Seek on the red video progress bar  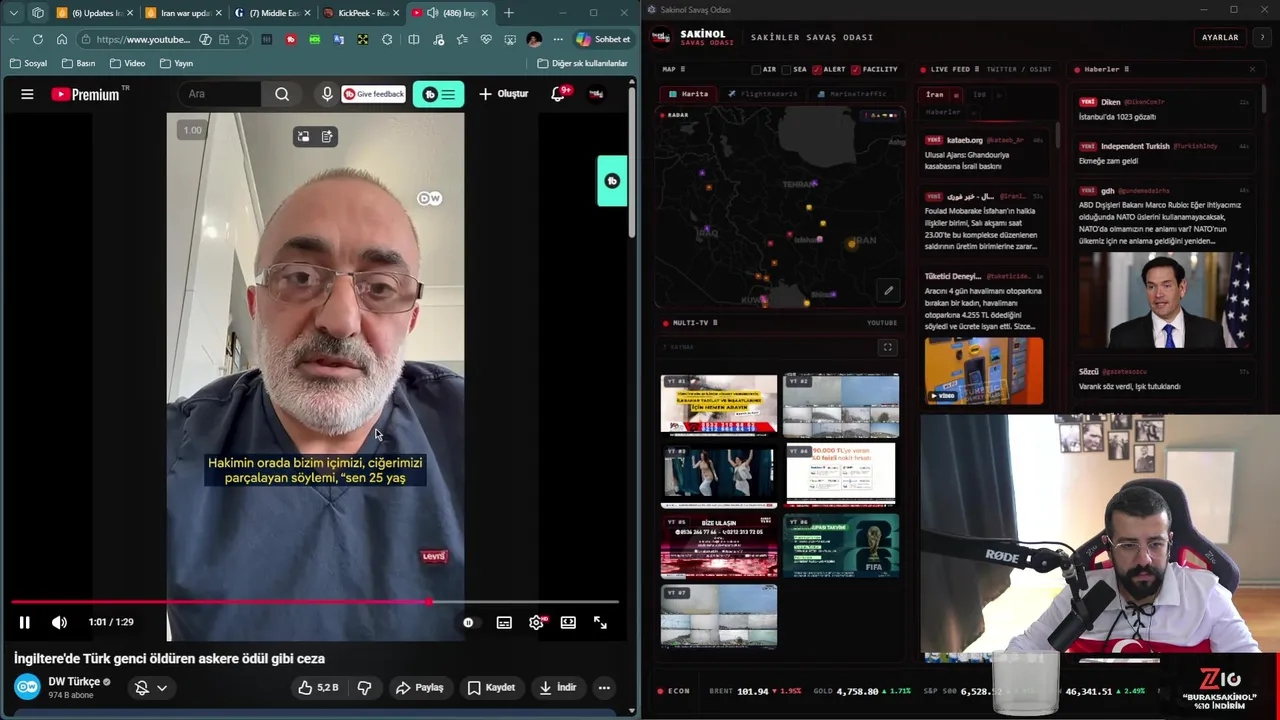pyautogui.click(x=315, y=602)
